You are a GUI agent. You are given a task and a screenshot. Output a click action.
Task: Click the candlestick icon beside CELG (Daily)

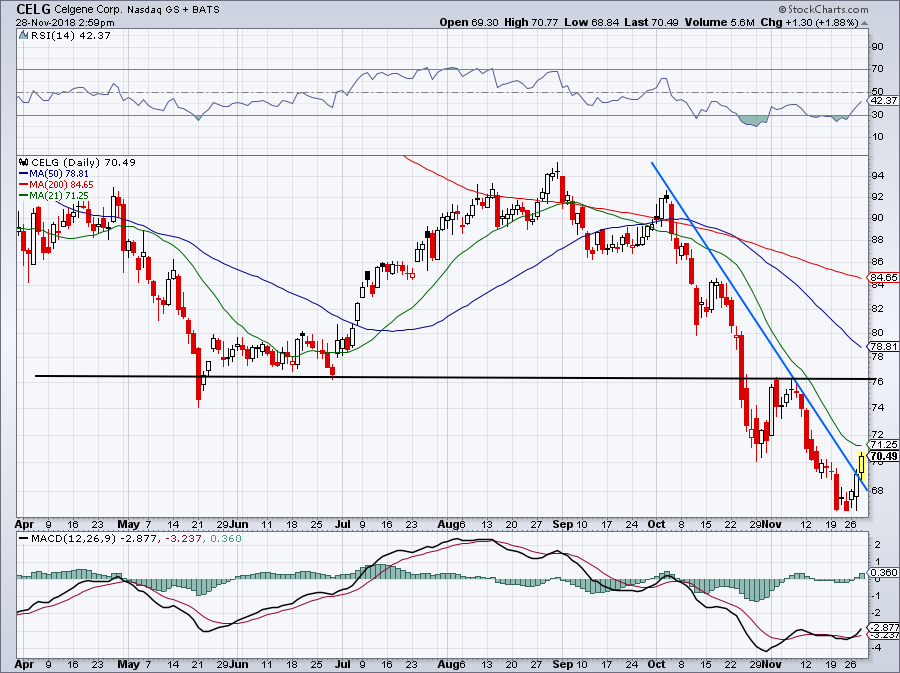click(x=24, y=162)
